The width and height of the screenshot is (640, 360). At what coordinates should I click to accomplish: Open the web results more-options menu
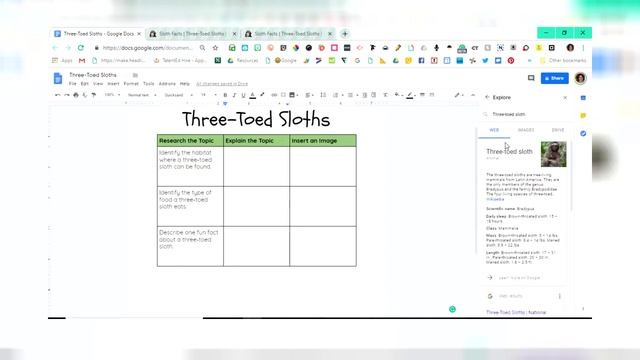560,296
